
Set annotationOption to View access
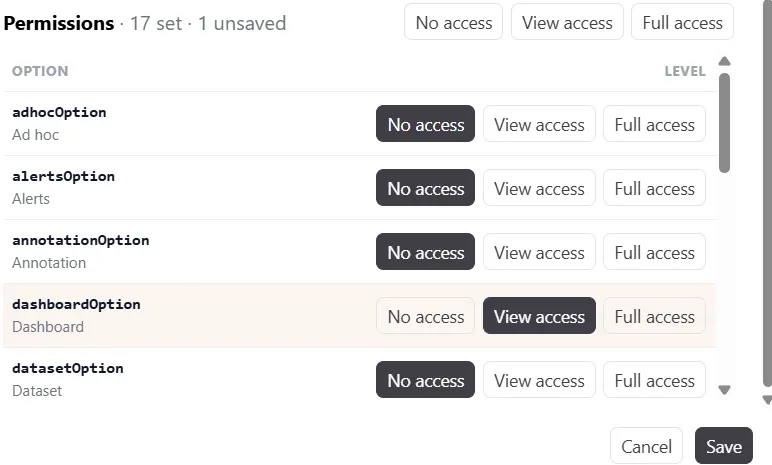539,252
